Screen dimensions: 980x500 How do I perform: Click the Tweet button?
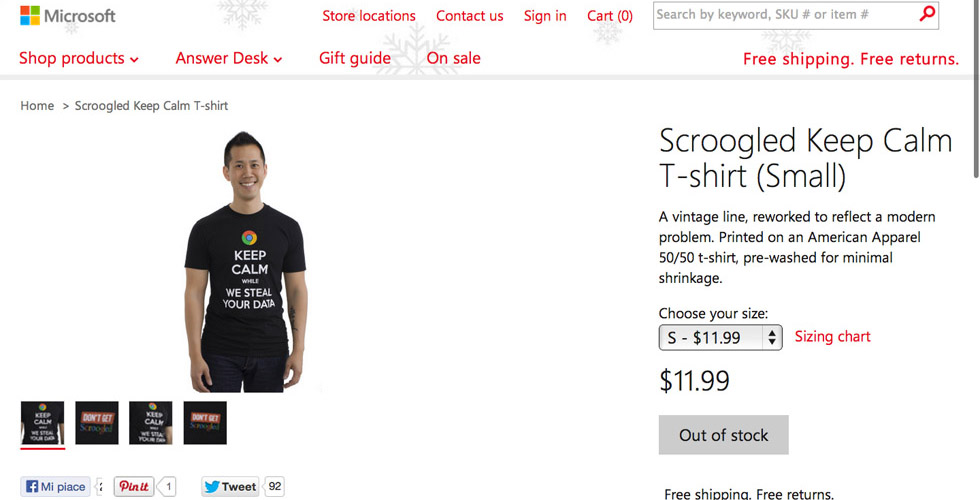pos(231,487)
